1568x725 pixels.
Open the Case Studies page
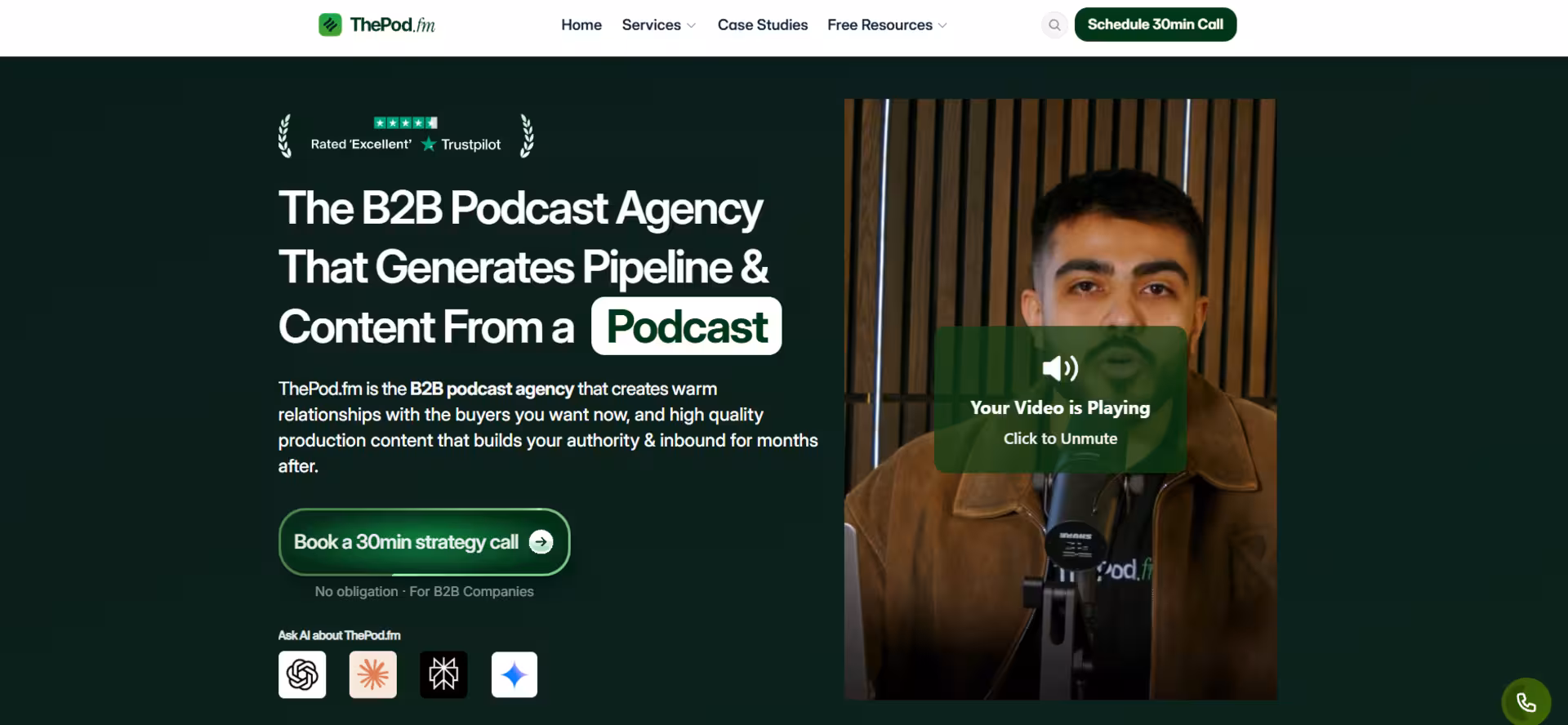pos(763,25)
